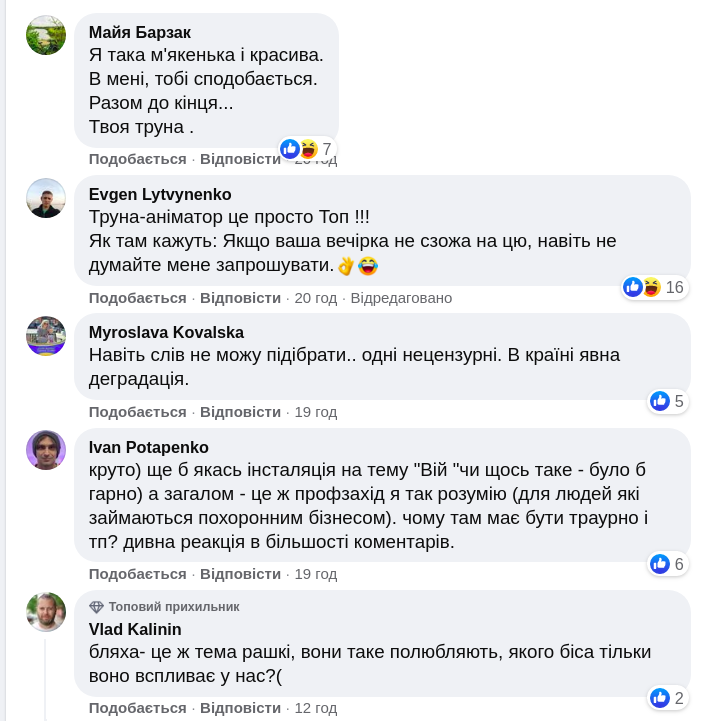Open Майя Барзак's profile picture
724x721 pixels.
point(46,35)
